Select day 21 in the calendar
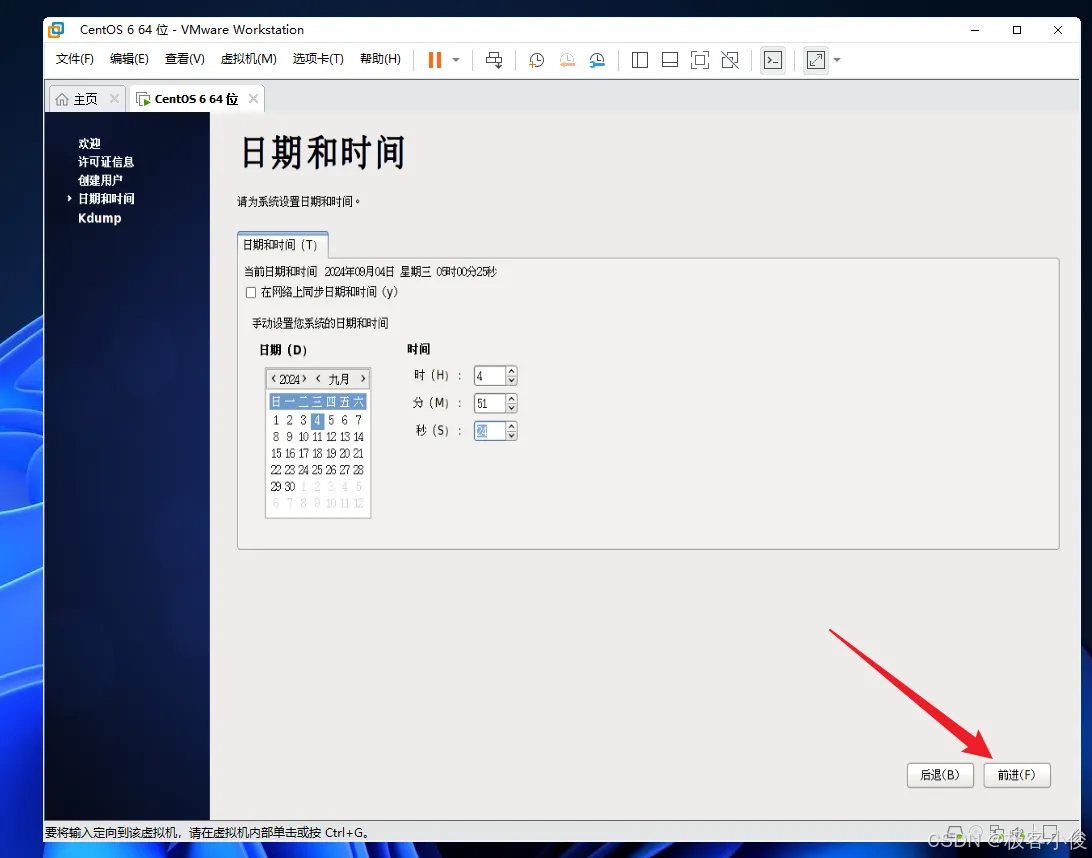1092x858 pixels. pyautogui.click(x=358, y=453)
